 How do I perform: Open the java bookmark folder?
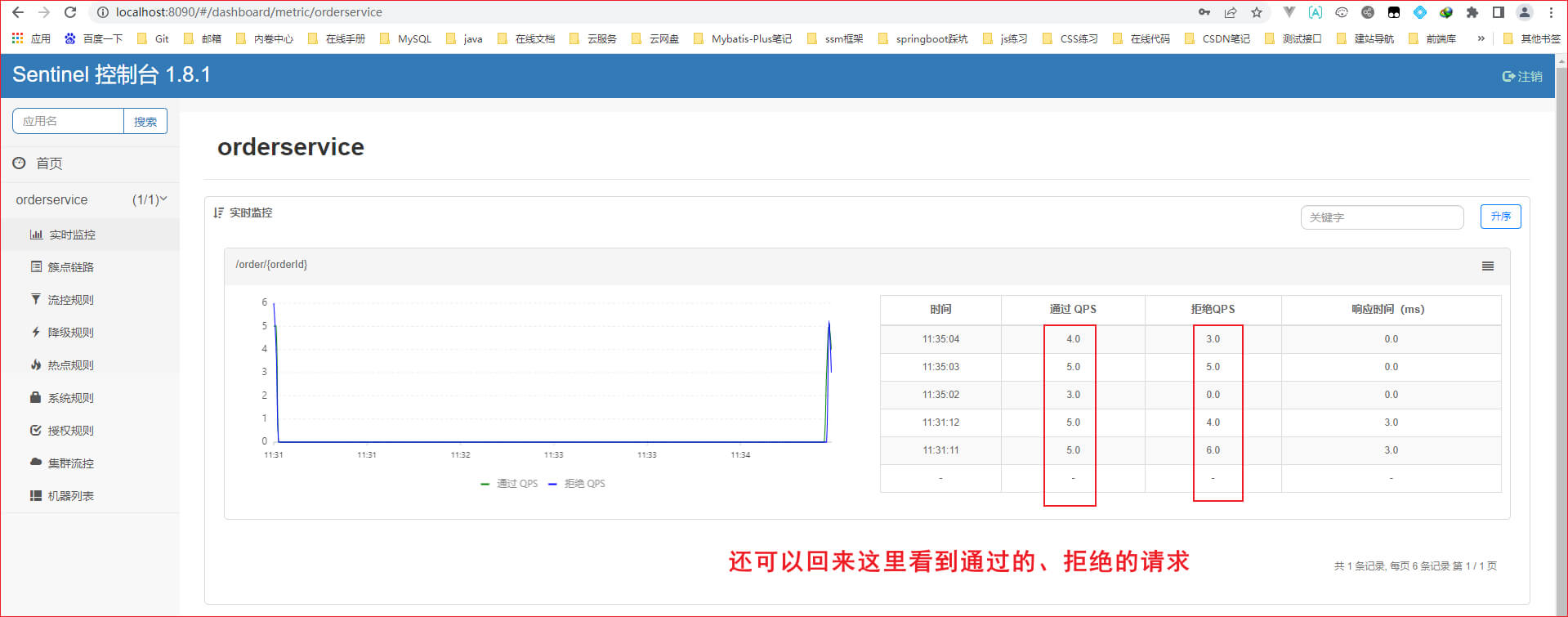click(x=464, y=38)
